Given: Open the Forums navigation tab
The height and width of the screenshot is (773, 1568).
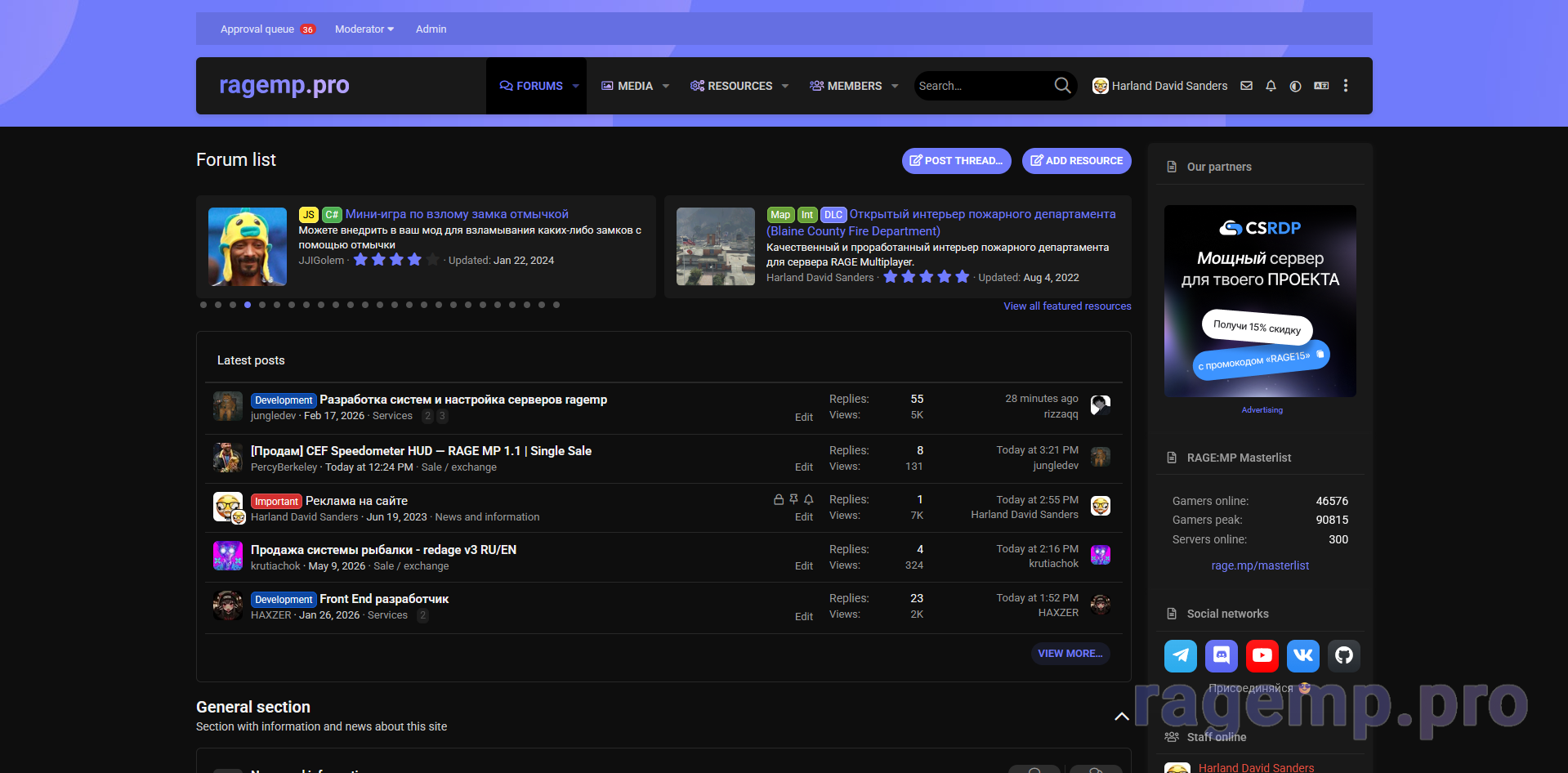Looking at the screenshot, I should [x=531, y=86].
